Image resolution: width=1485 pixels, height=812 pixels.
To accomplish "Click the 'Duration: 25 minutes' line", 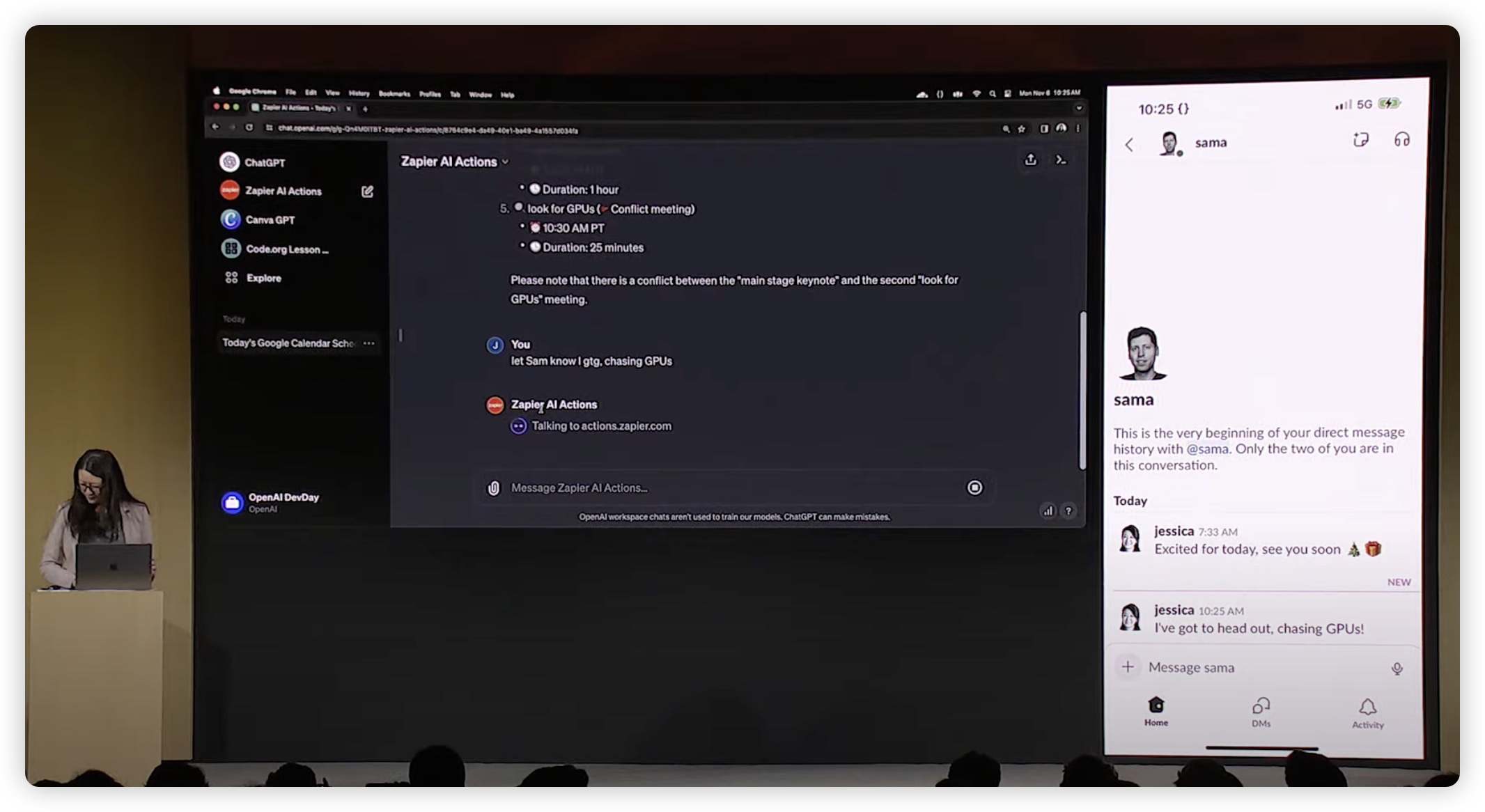I will (586, 247).
